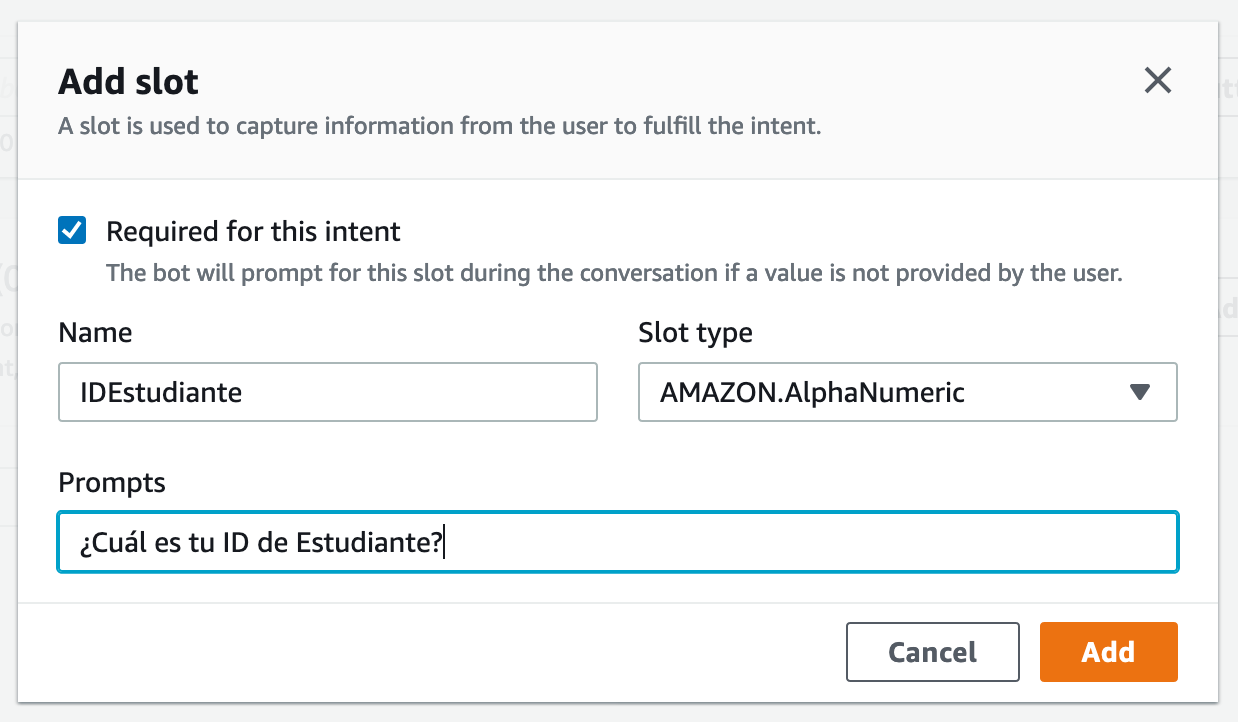Click the "Slot type" field label

pyautogui.click(x=695, y=333)
